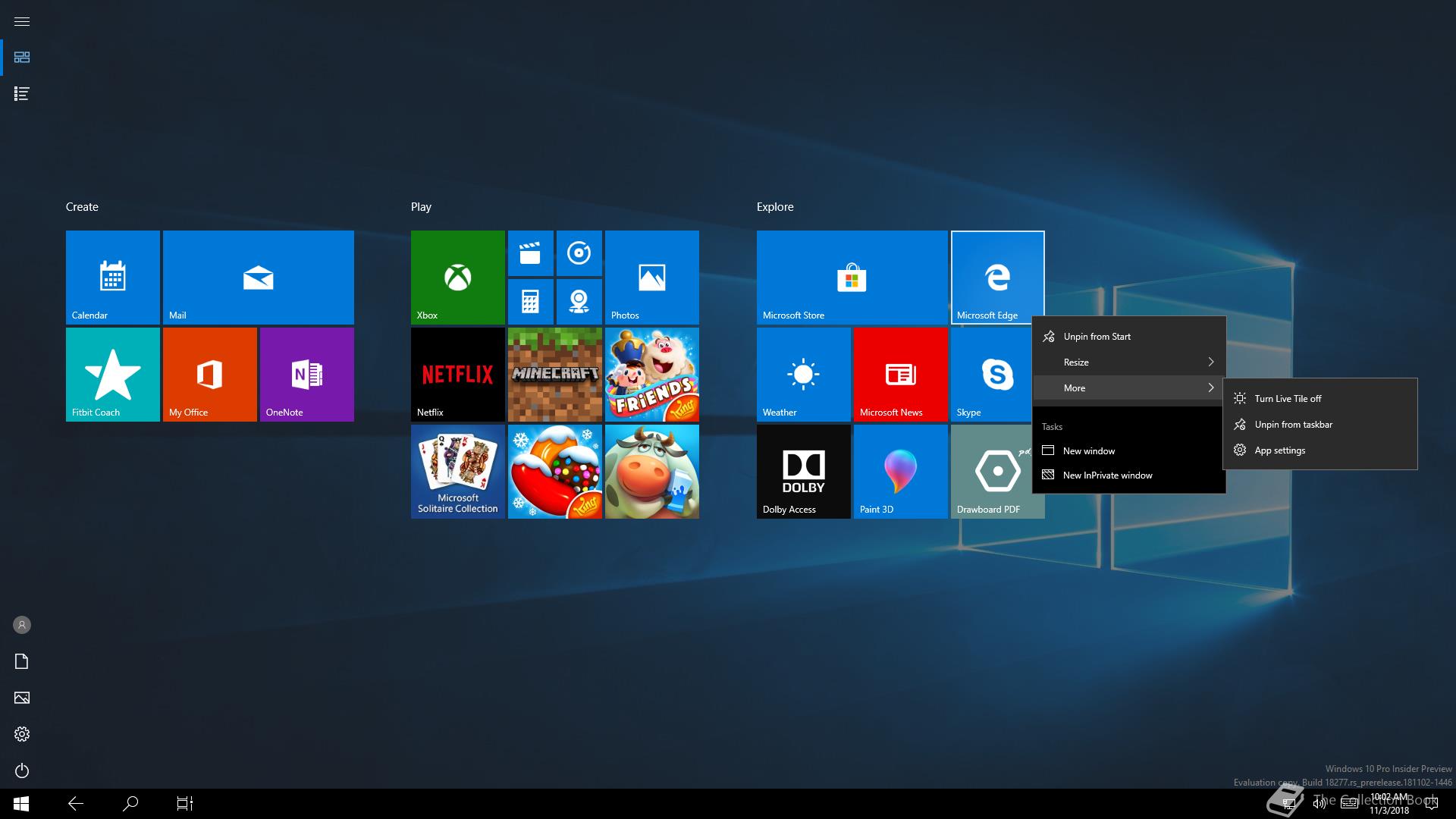Launch the Calculator small tile
The height and width of the screenshot is (819, 1456).
pyautogui.click(x=530, y=302)
